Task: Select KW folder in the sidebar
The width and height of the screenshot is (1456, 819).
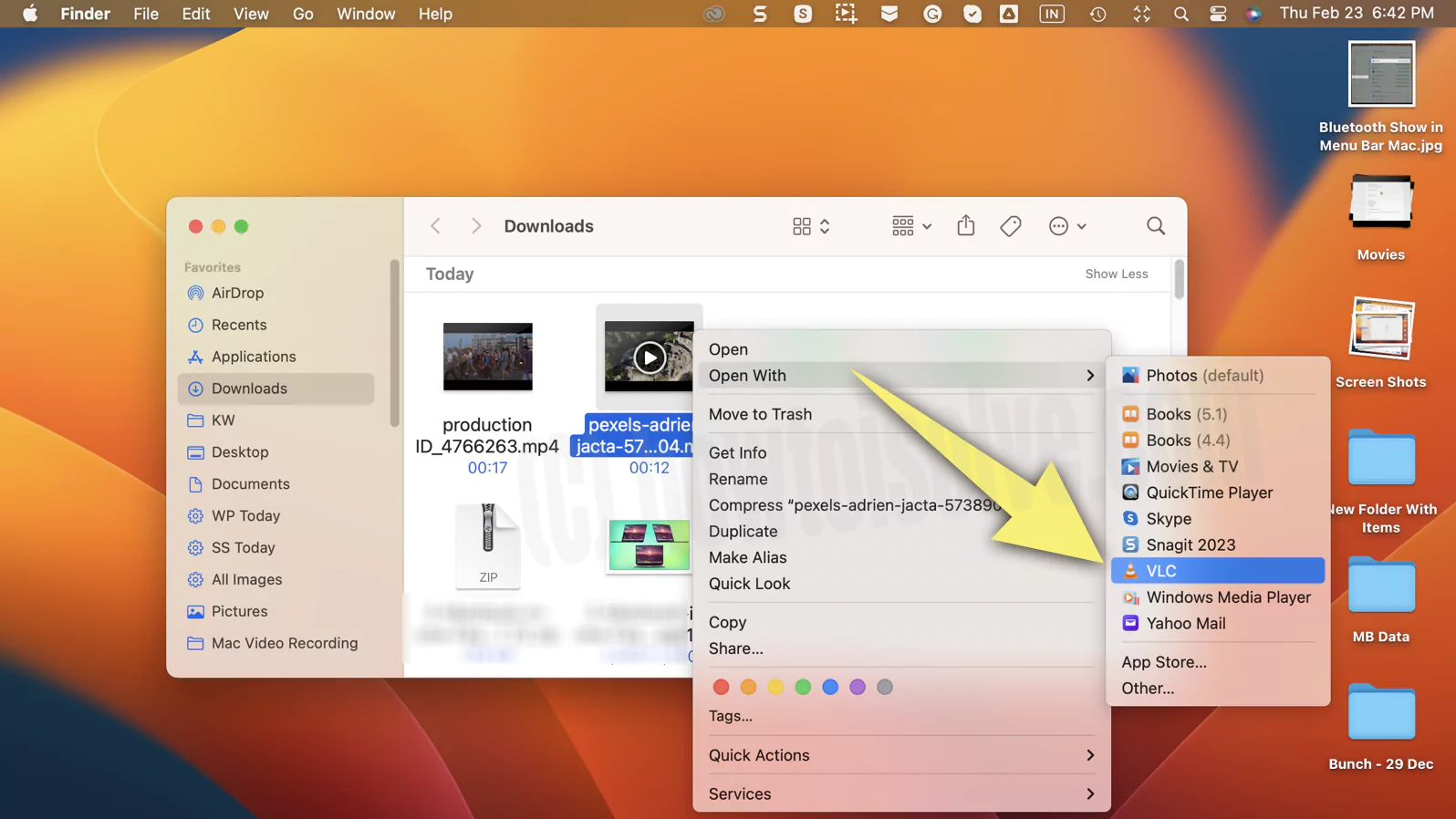Action: [276, 420]
